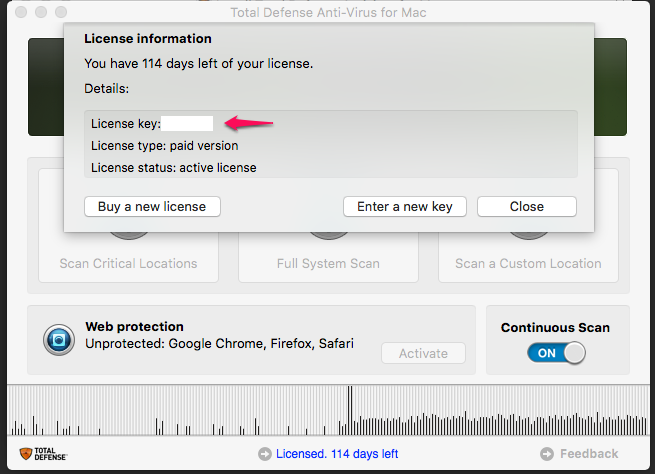The width and height of the screenshot is (655, 474).
Task: Activate web protection for browsers
Action: pyautogui.click(x=423, y=353)
